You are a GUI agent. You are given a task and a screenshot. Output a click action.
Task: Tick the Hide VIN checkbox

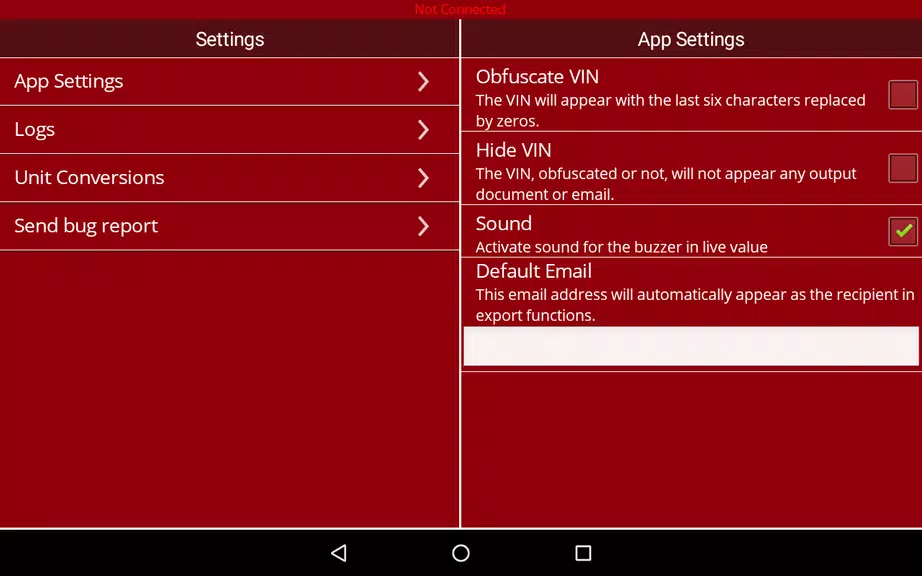coord(902,168)
